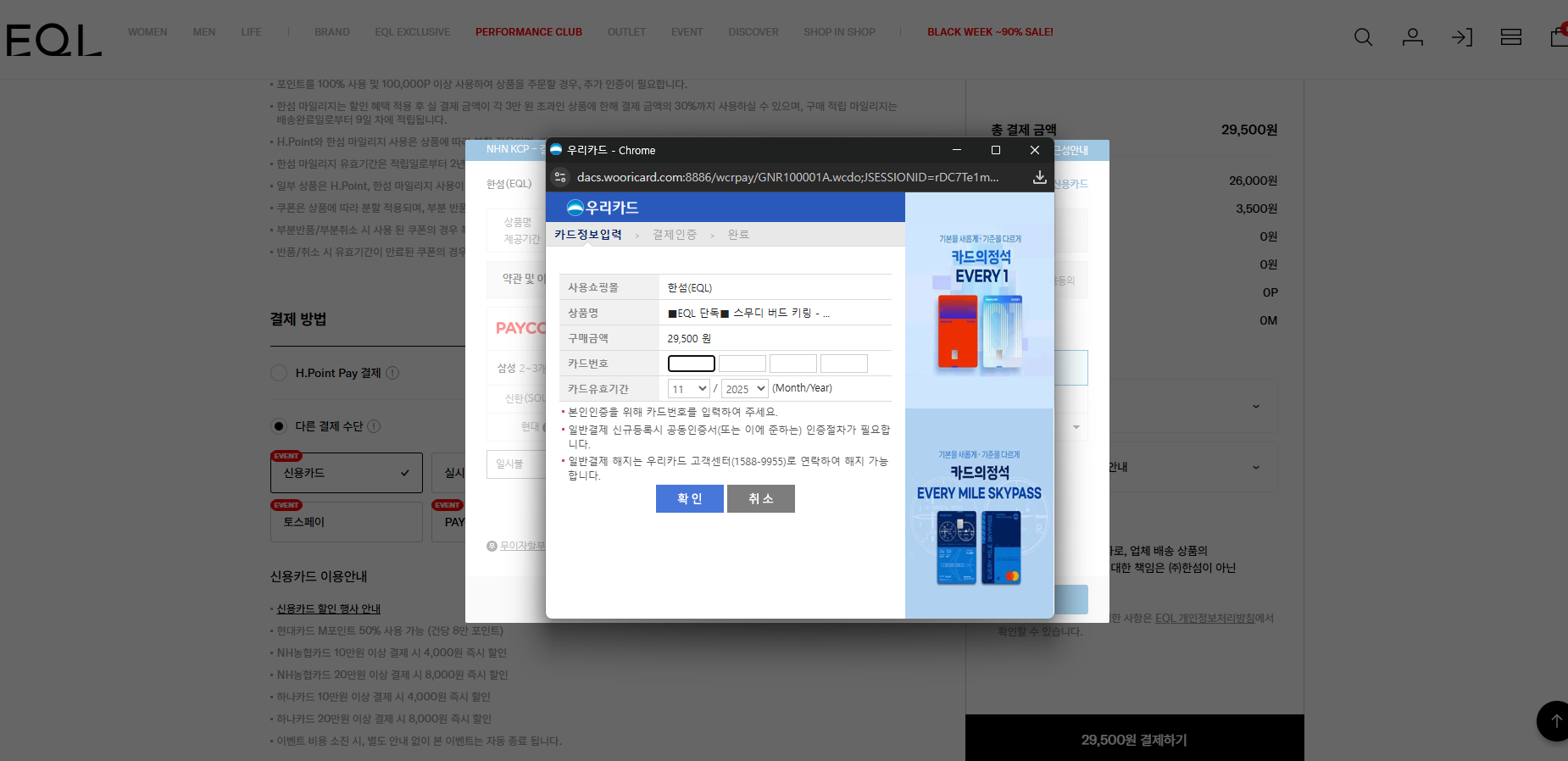Click the gray 취소 button

click(x=761, y=499)
